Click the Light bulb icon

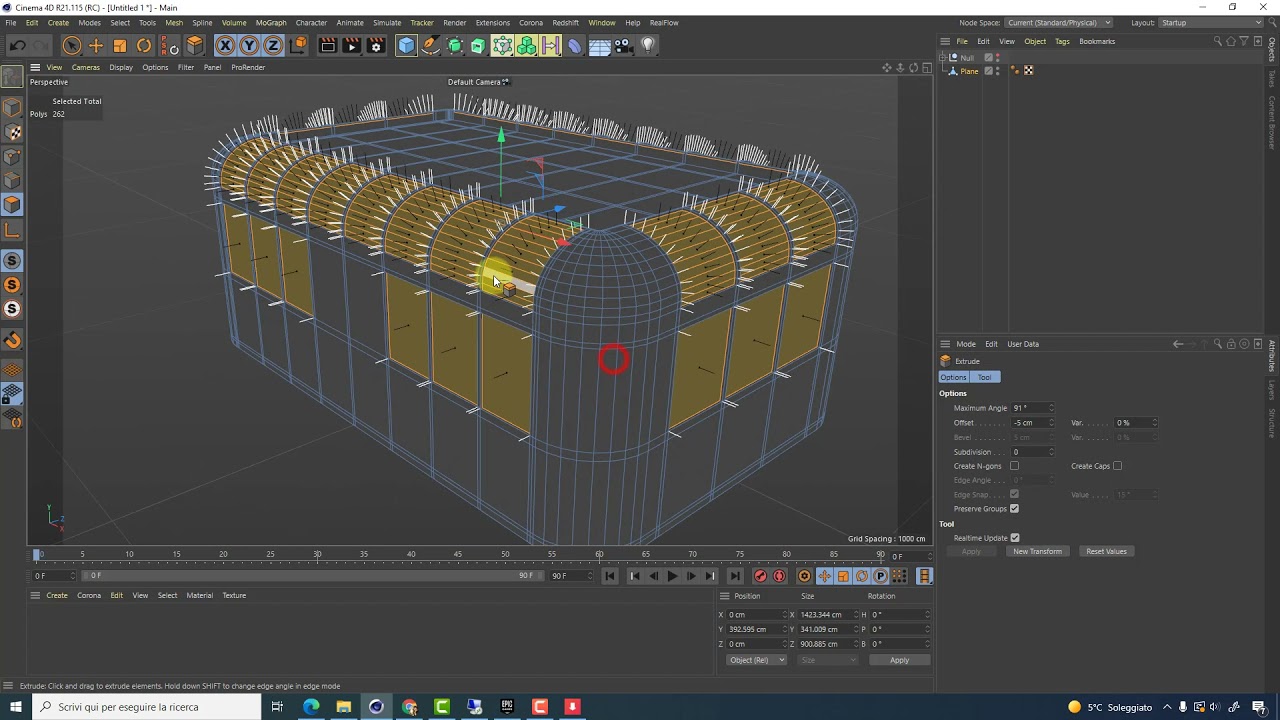648,45
